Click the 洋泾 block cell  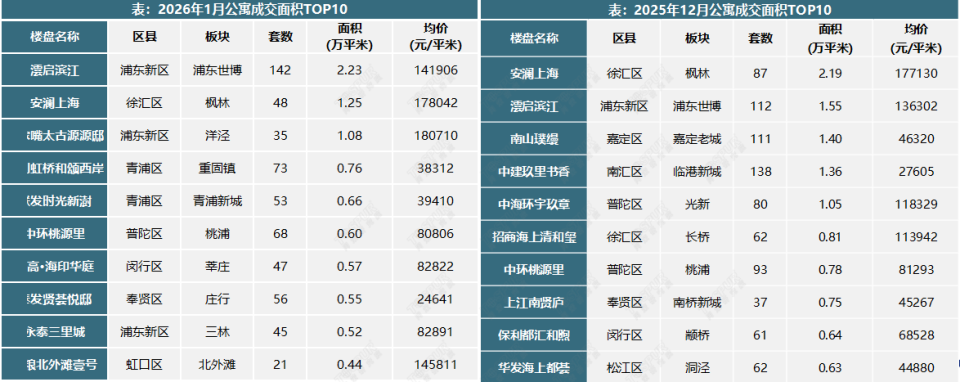(x=217, y=135)
